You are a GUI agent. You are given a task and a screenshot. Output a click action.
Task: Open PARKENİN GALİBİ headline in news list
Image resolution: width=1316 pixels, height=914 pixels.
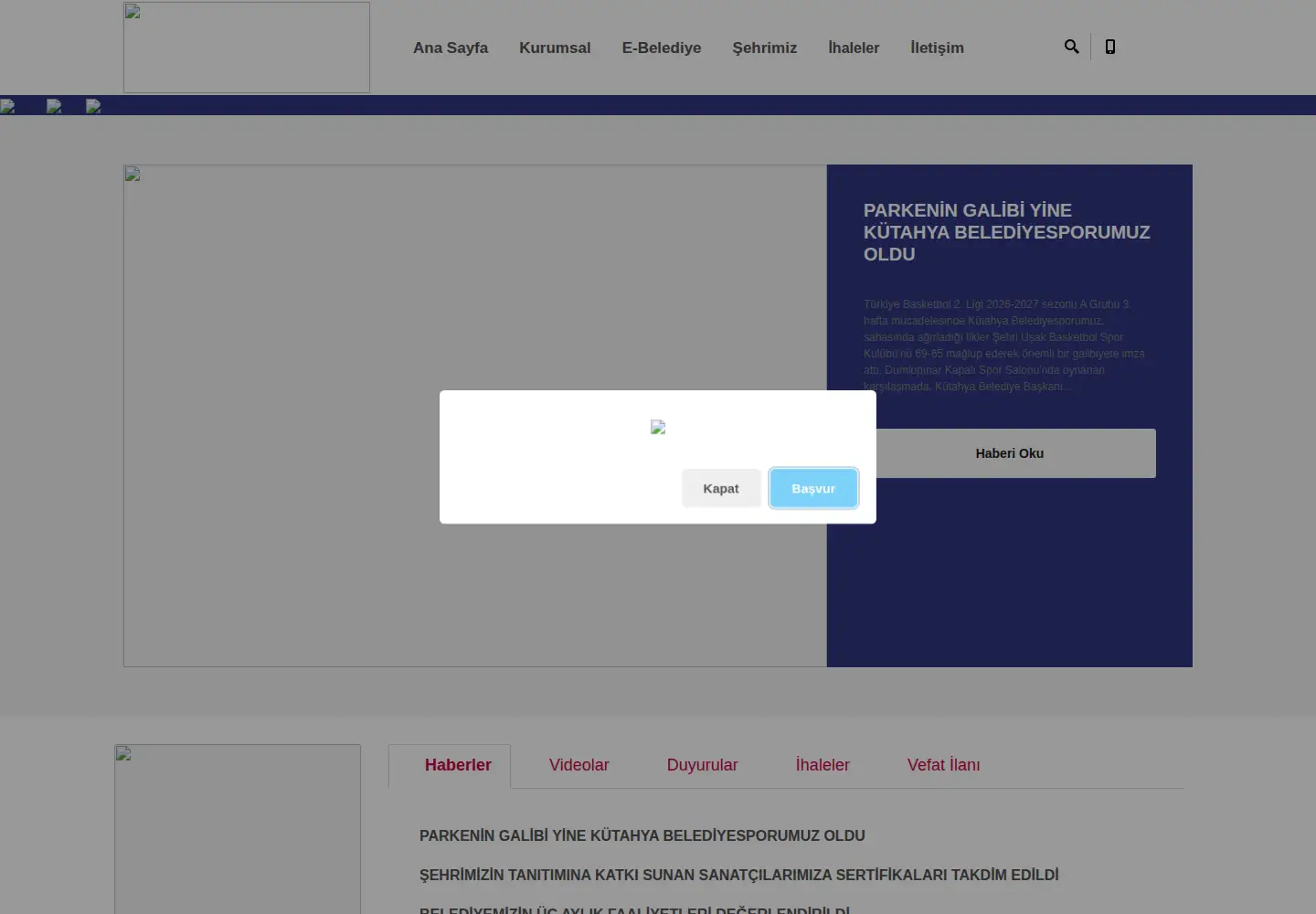[x=642, y=835]
